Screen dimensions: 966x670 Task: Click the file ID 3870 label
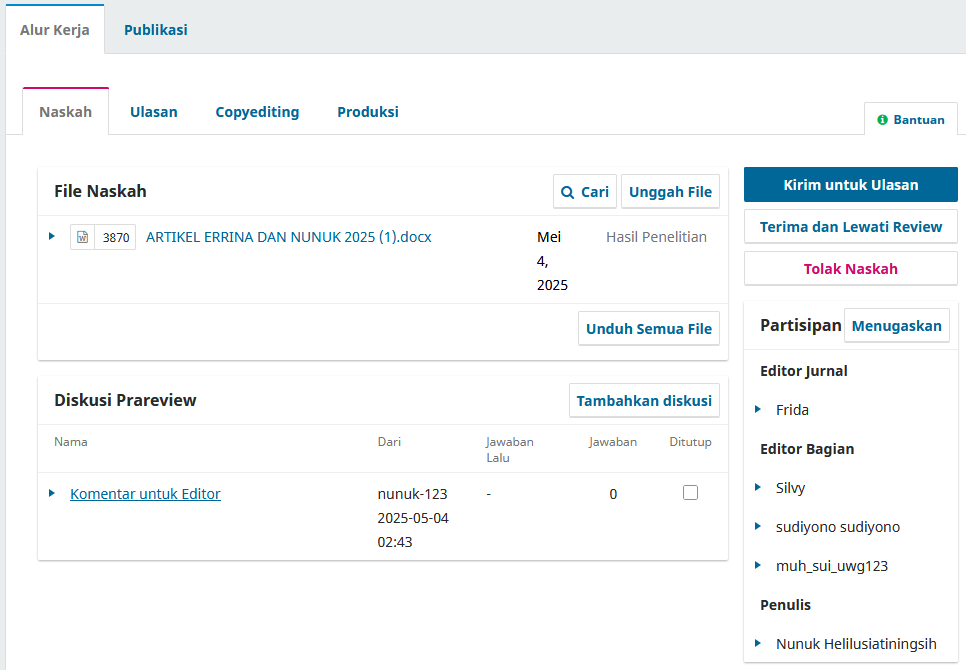tap(116, 238)
